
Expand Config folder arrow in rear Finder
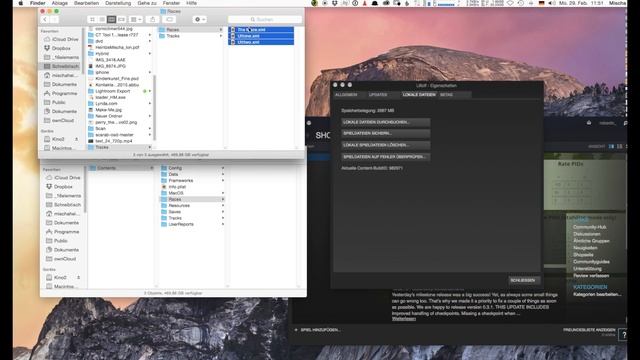(223, 168)
